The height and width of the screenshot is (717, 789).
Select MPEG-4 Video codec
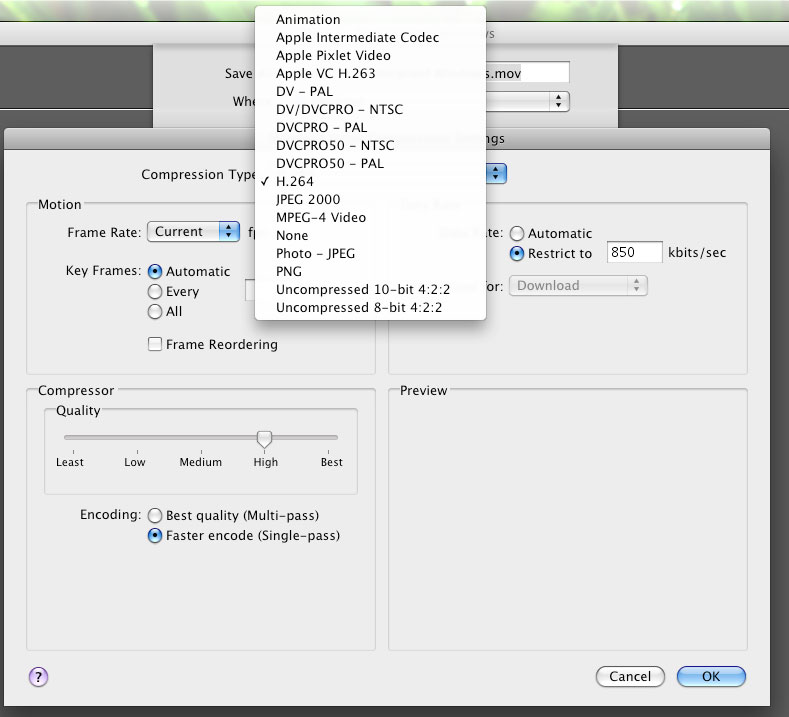tap(370, 217)
